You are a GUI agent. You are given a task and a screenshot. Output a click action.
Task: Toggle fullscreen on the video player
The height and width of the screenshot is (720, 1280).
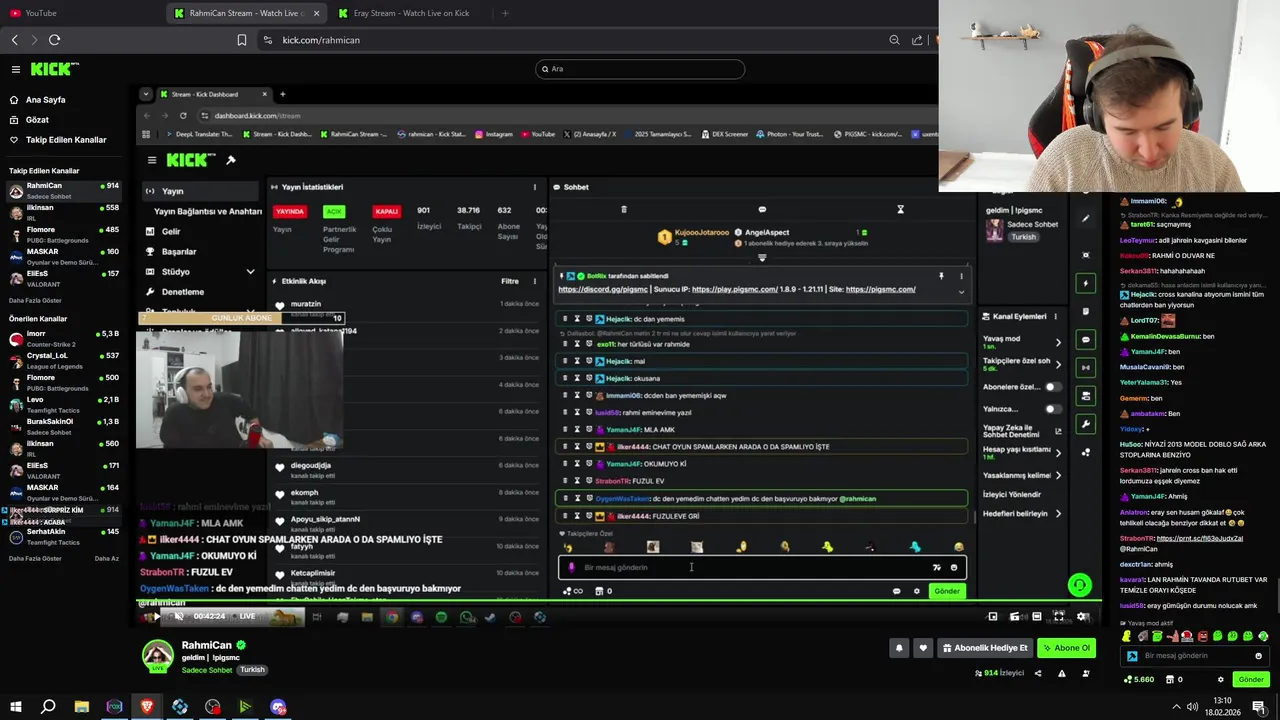1059,616
